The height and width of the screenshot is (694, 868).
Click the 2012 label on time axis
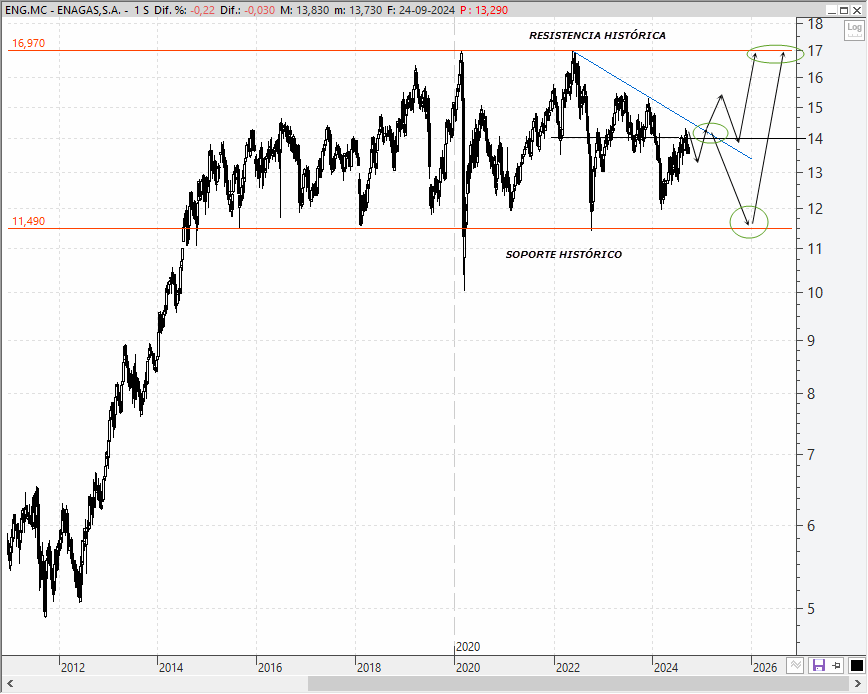coord(73,667)
